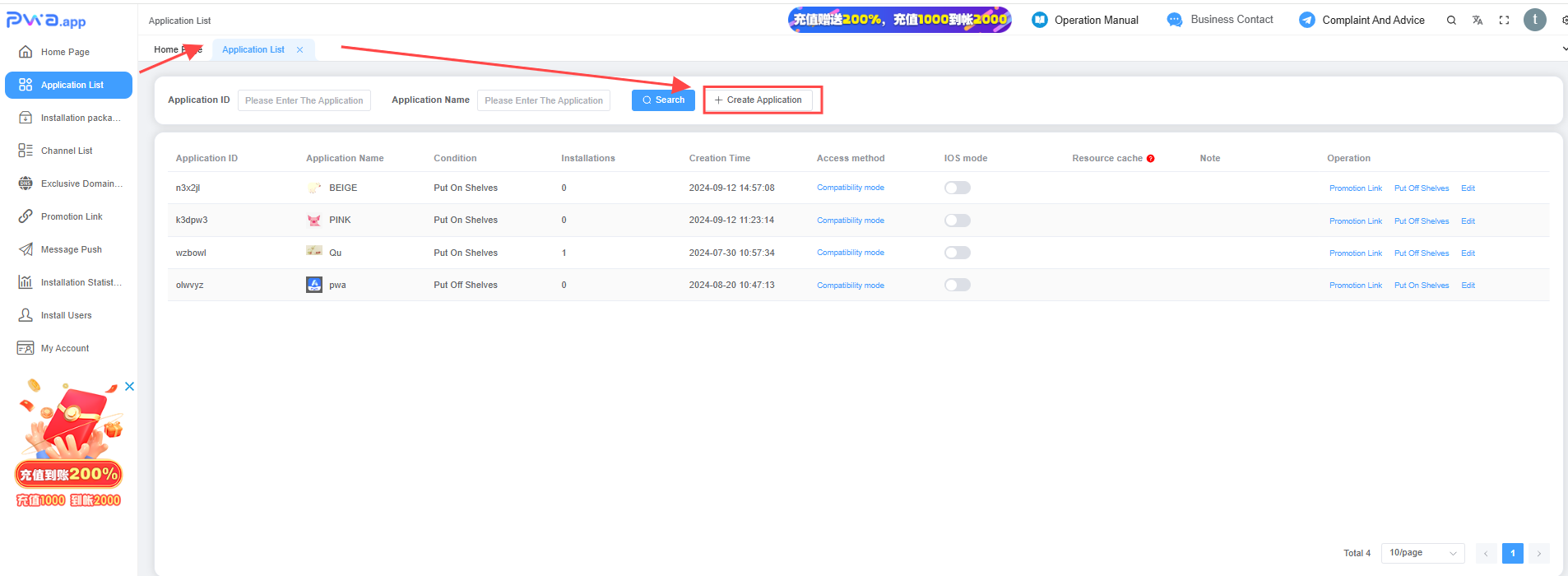Open Operation Manual book icon
This screenshot has height=576, width=1568.
(1040, 20)
